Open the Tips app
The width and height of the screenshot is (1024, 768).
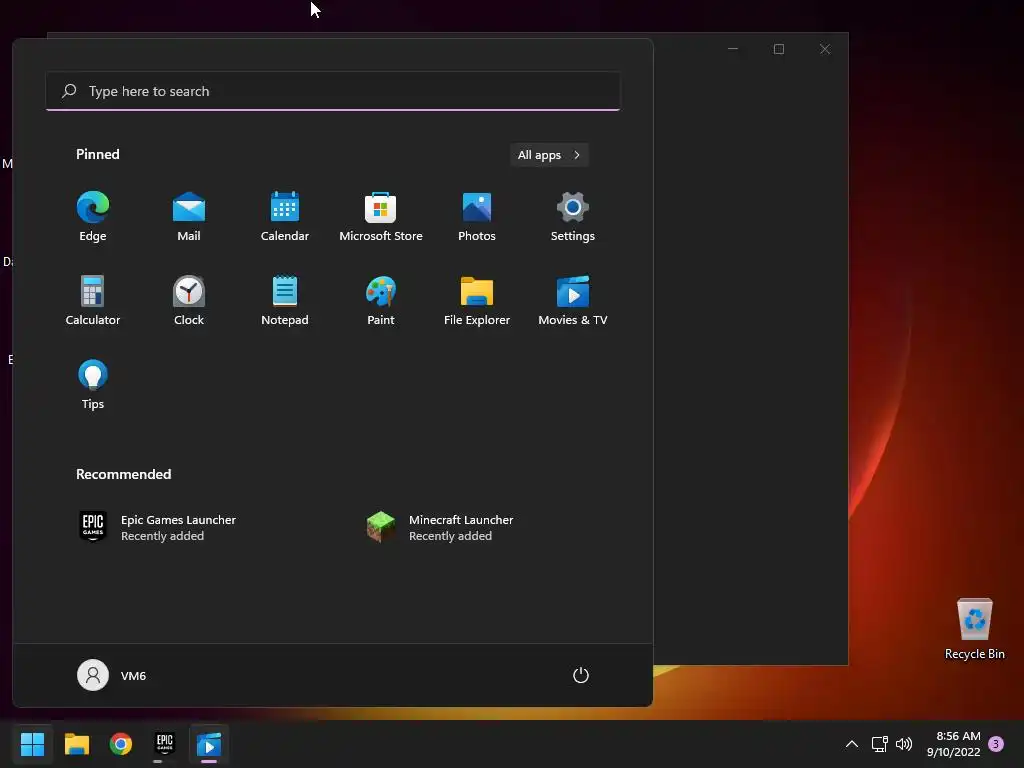click(93, 385)
